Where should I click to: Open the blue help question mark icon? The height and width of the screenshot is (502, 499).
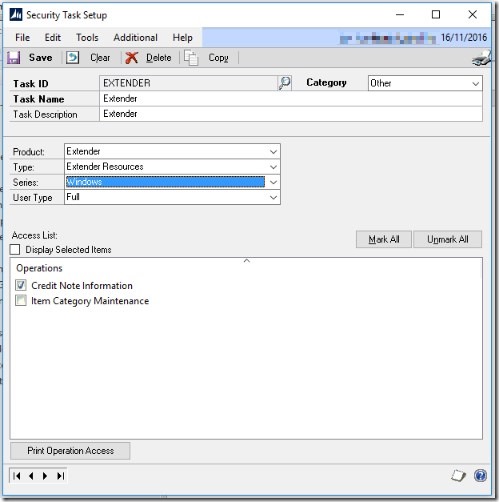(480, 476)
